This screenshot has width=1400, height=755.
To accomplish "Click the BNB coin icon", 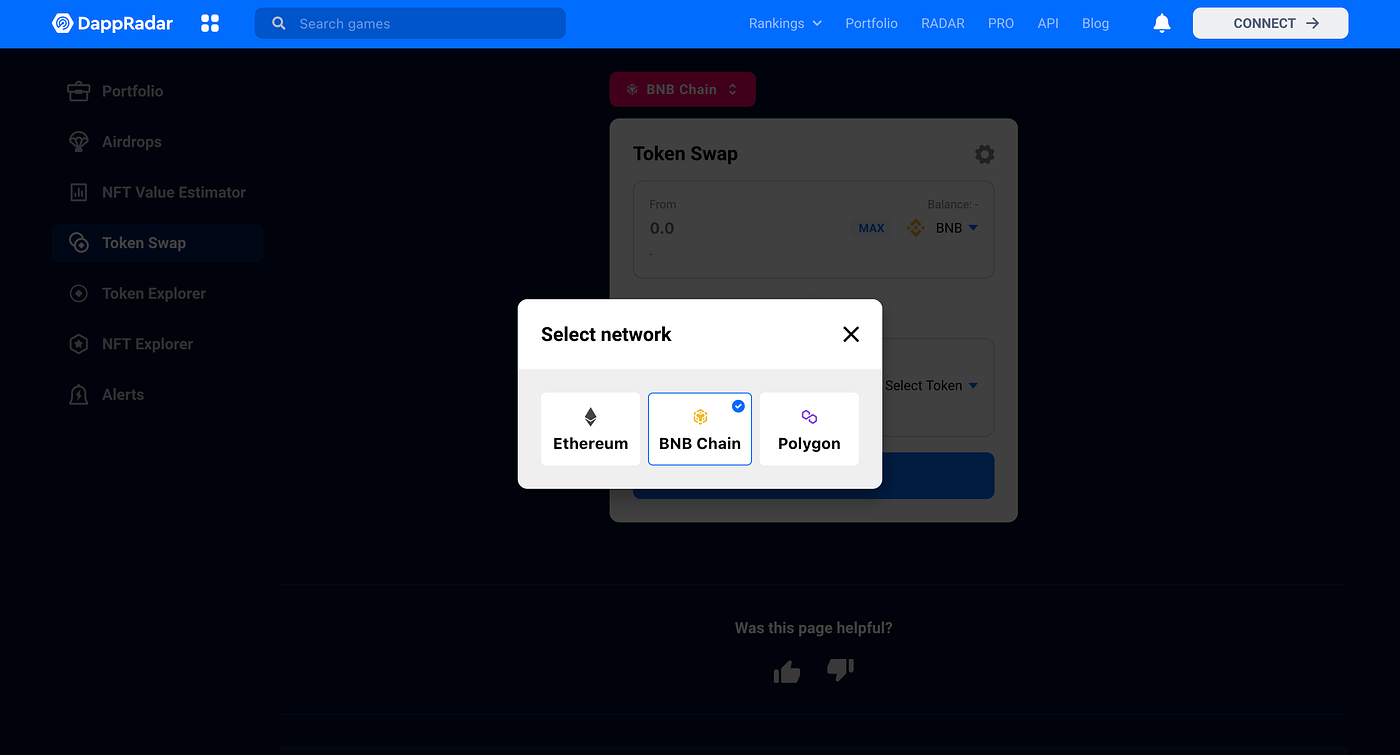I will point(916,228).
